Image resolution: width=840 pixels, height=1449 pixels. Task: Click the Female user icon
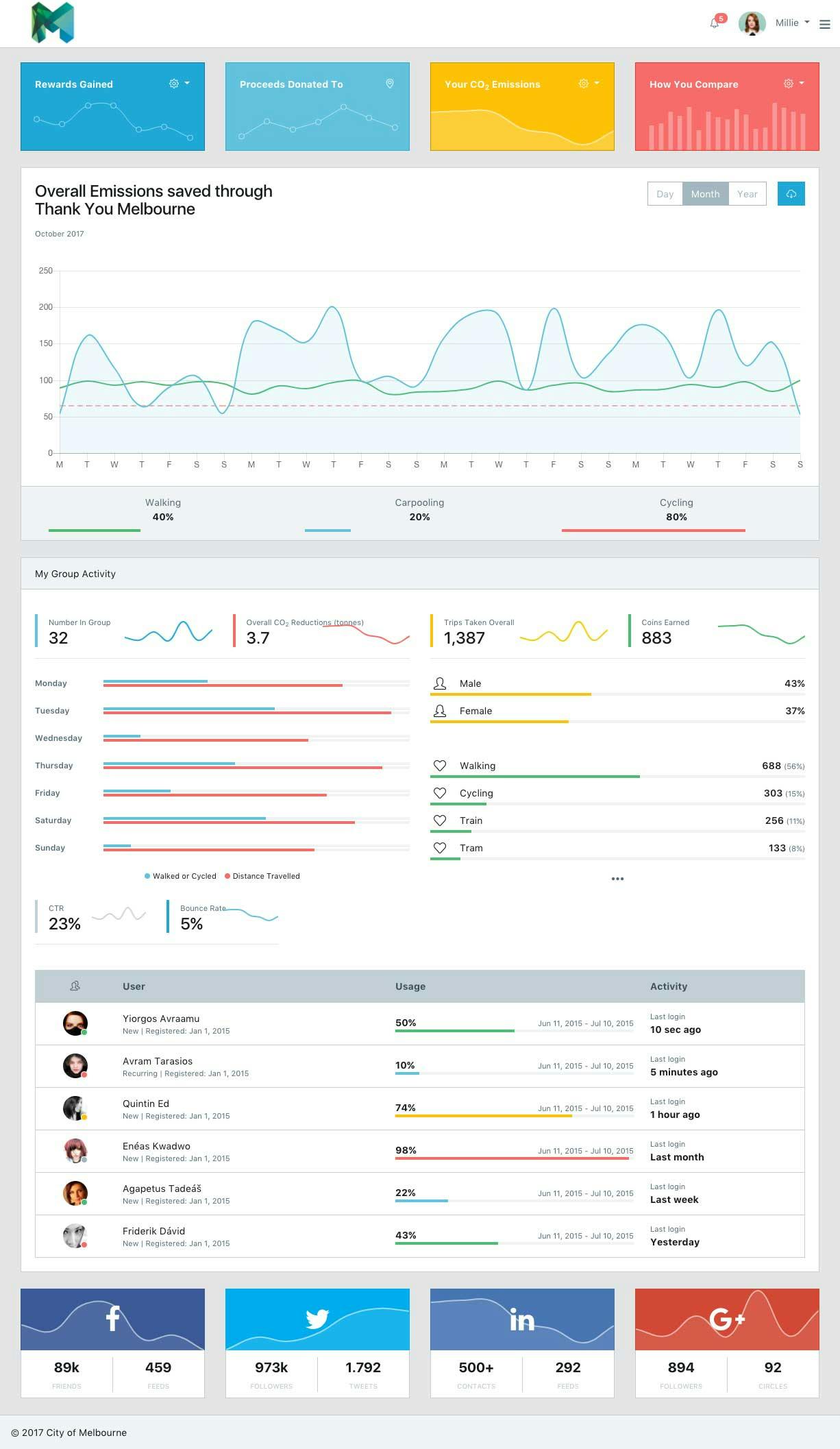(440, 711)
